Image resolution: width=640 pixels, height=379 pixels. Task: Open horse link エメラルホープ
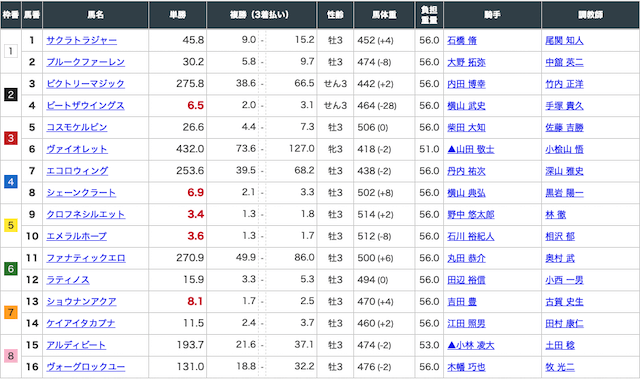pyautogui.click(x=76, y=236)
